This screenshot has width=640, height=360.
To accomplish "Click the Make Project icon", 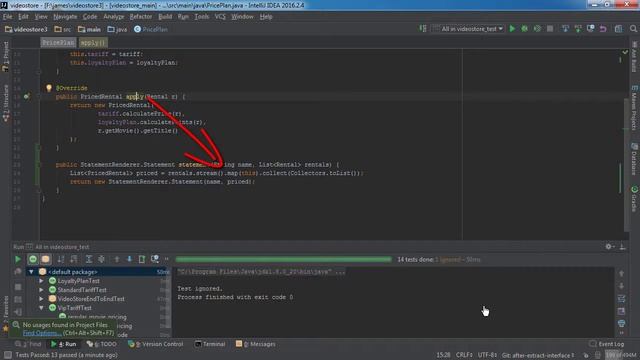I will [x=423, y=29].
